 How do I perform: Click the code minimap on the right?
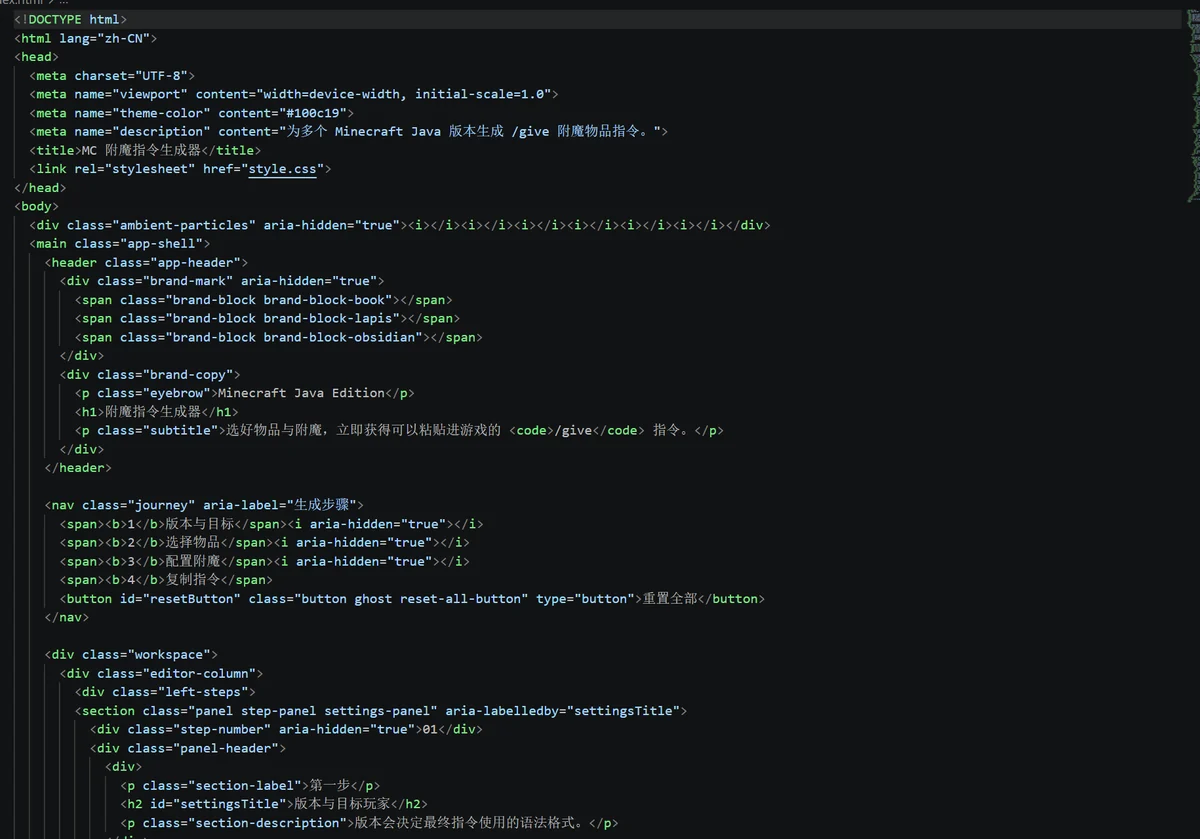(1192, 105)
